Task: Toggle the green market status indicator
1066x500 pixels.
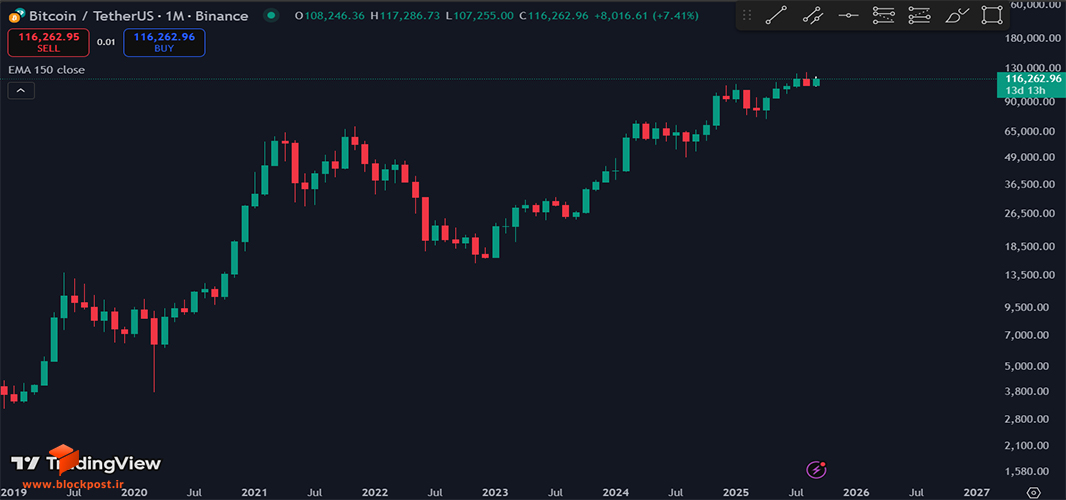Action: coord(272,16)
